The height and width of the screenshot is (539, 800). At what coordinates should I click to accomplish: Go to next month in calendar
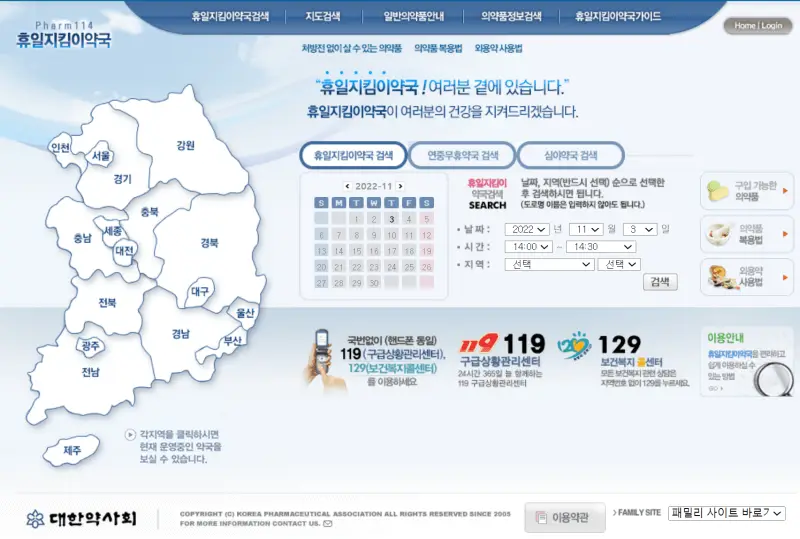(401, 186)
